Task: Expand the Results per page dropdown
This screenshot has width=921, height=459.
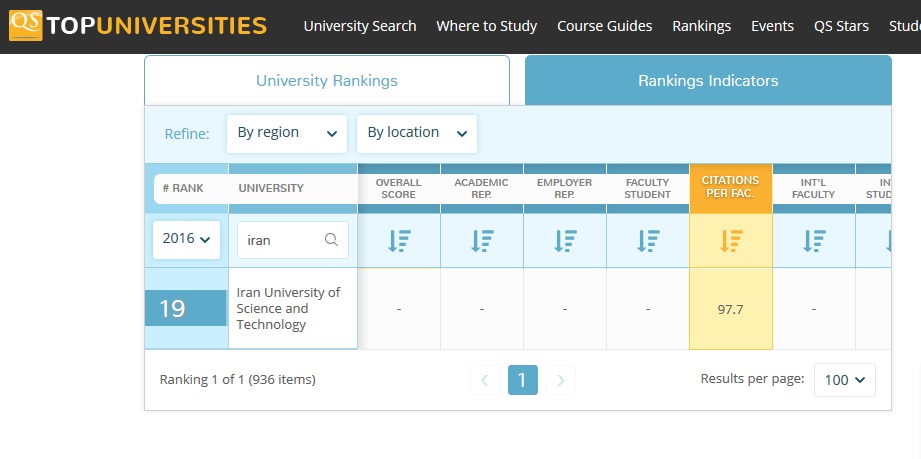Action: click(845, 380)
